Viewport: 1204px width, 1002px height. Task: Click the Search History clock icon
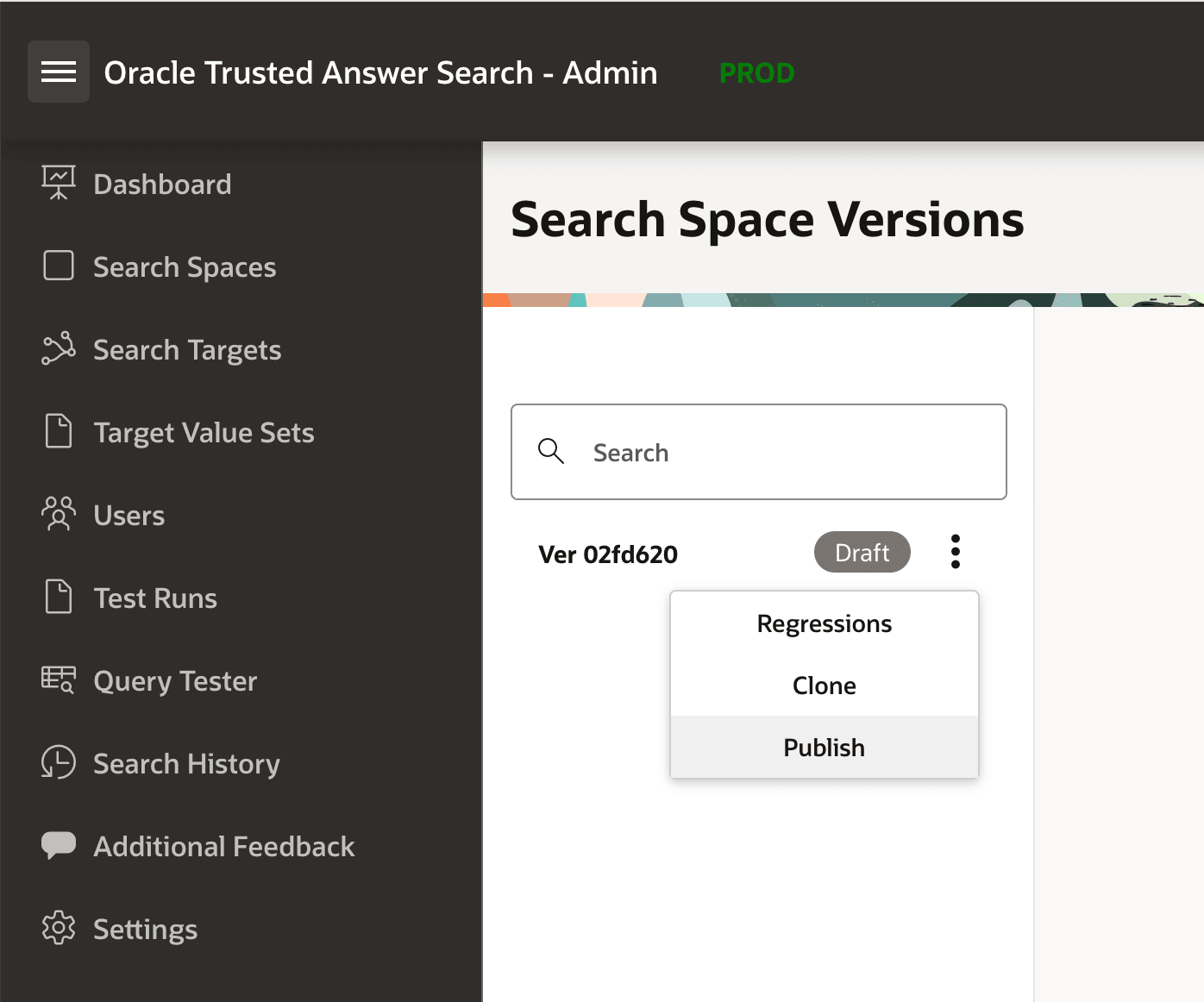[x=58, y=762]
